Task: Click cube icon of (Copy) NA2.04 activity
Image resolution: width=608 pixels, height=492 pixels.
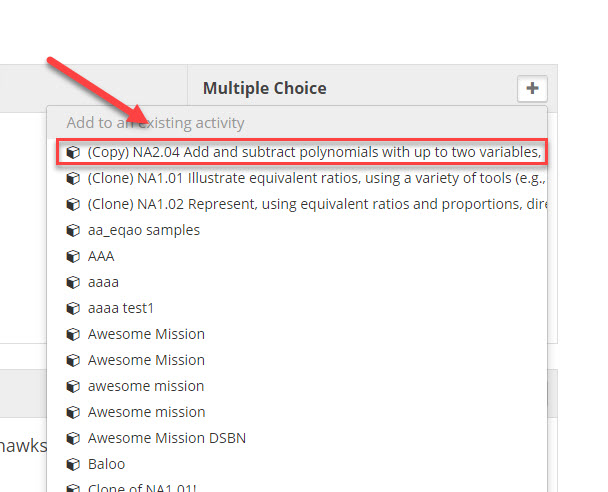Action: [x=73, y=152]
